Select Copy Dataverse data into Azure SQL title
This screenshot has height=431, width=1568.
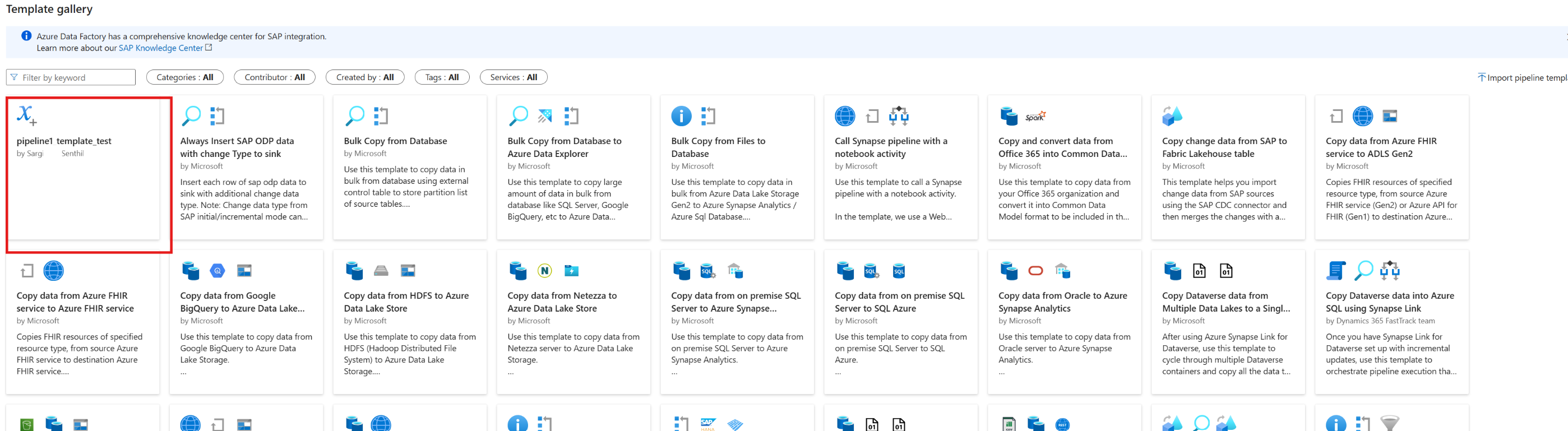(1390, 302)
